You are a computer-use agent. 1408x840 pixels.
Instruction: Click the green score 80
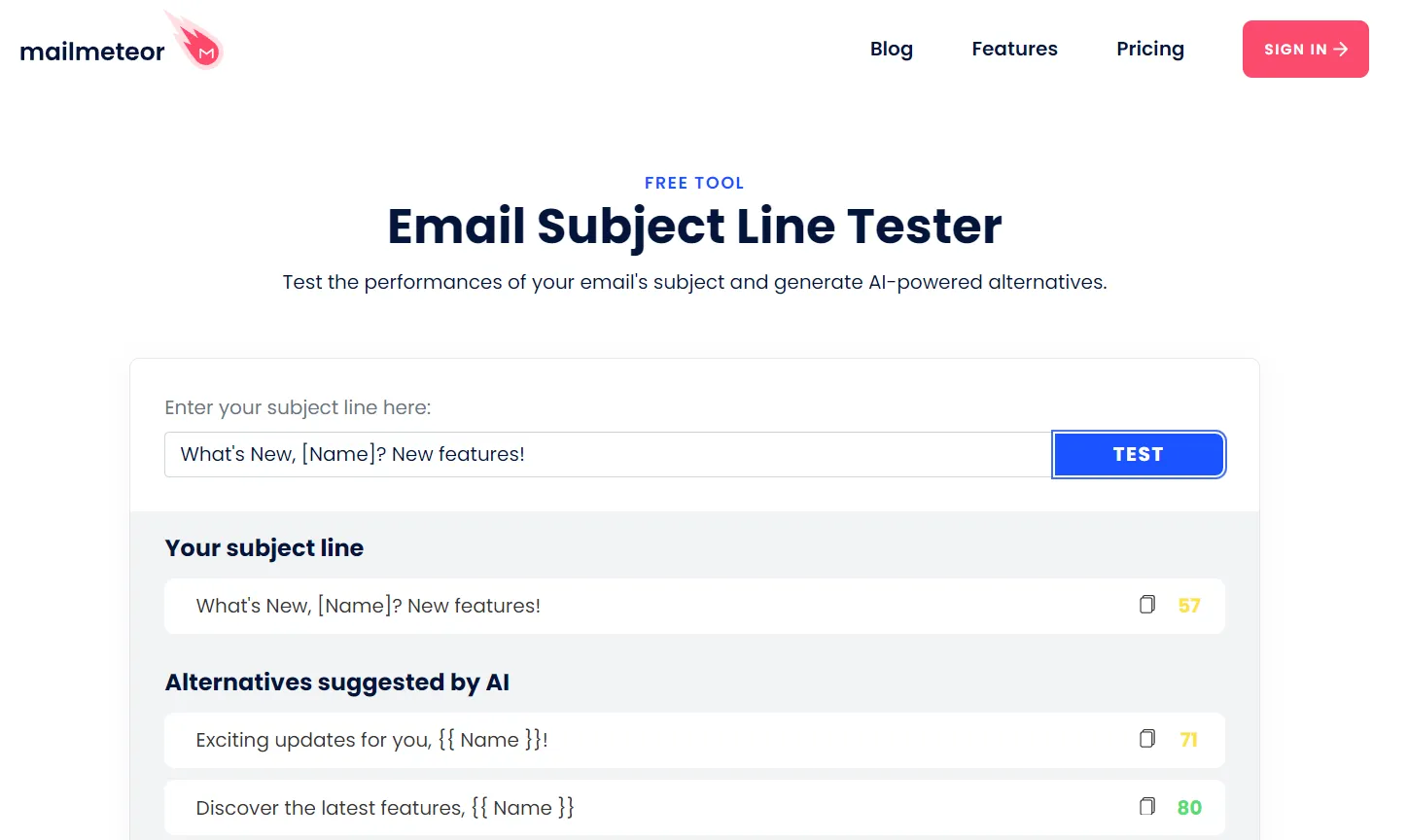tap(1189, 808)
